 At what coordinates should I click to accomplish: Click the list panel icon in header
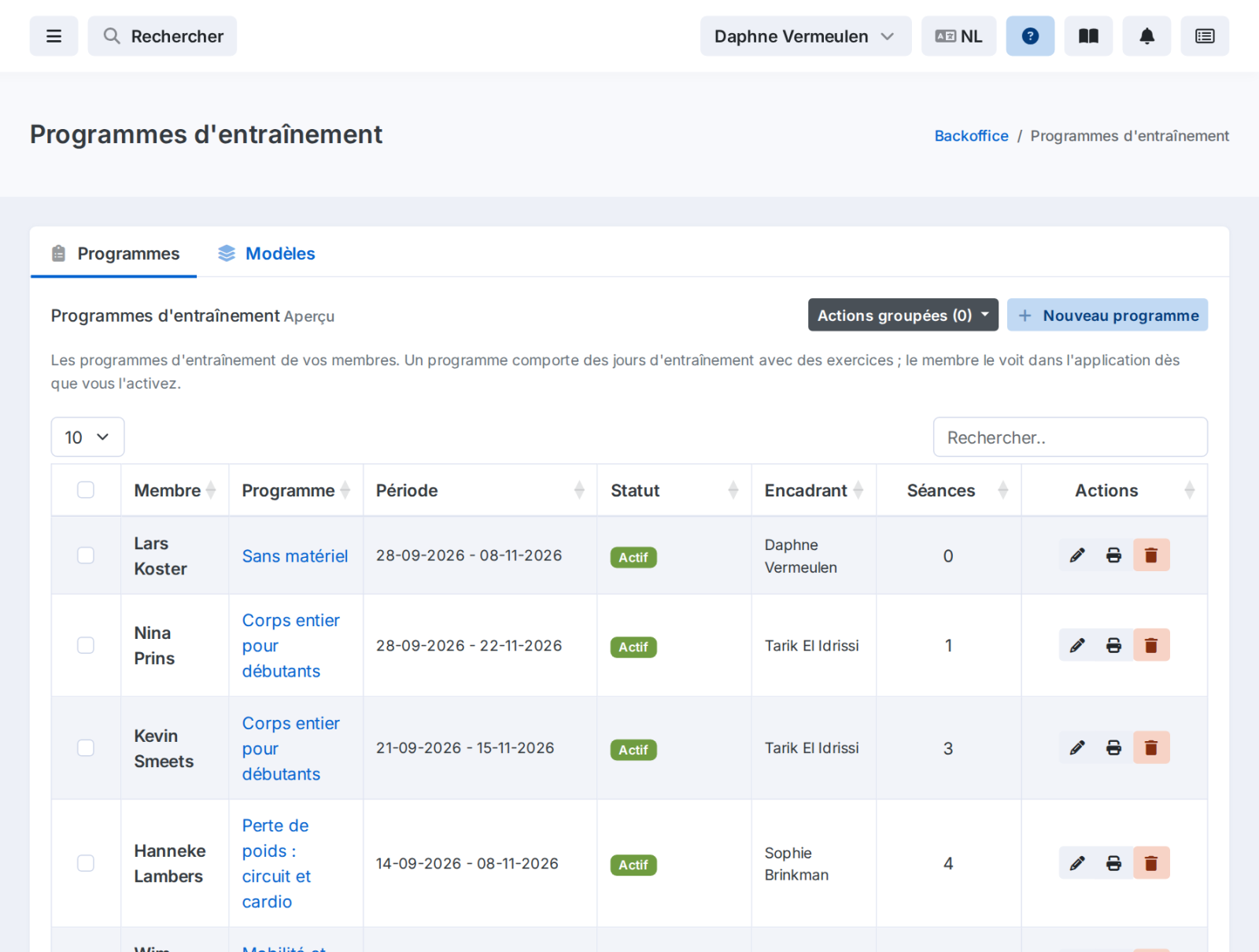coord(1205,36)
